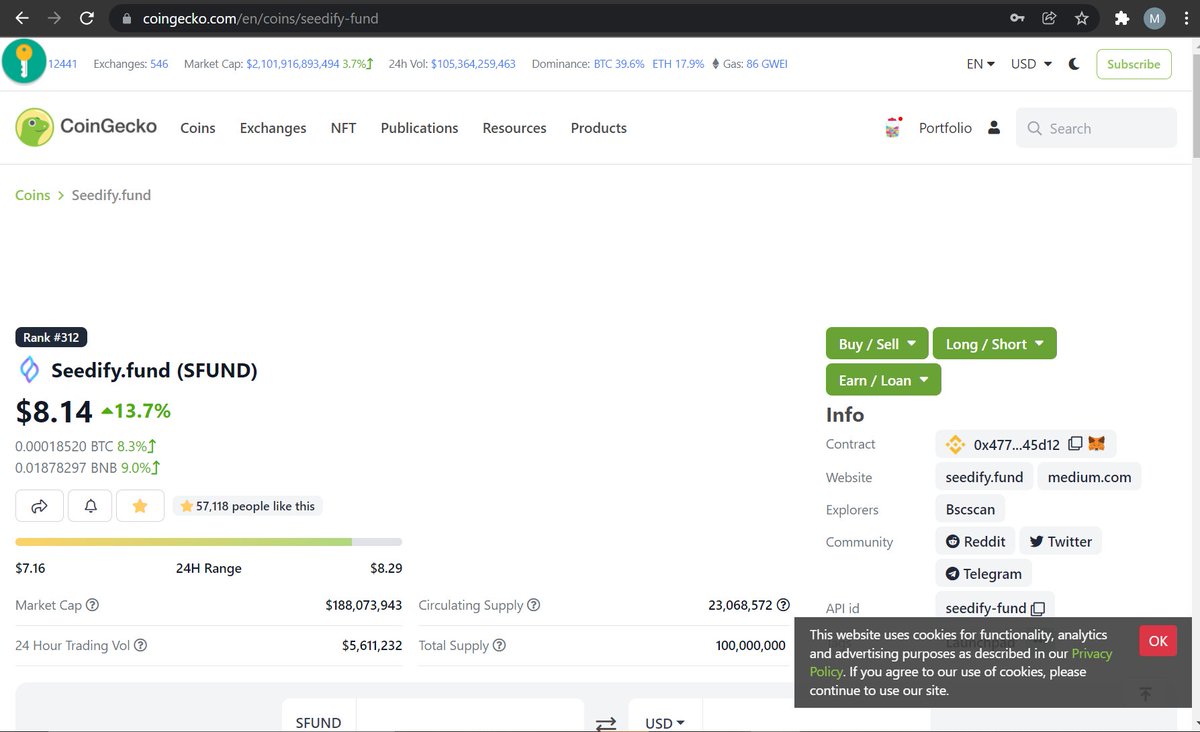This screenshot has width=1200, height=732.
Task: Click Market Cap info question icon
Action: point(92,605)
